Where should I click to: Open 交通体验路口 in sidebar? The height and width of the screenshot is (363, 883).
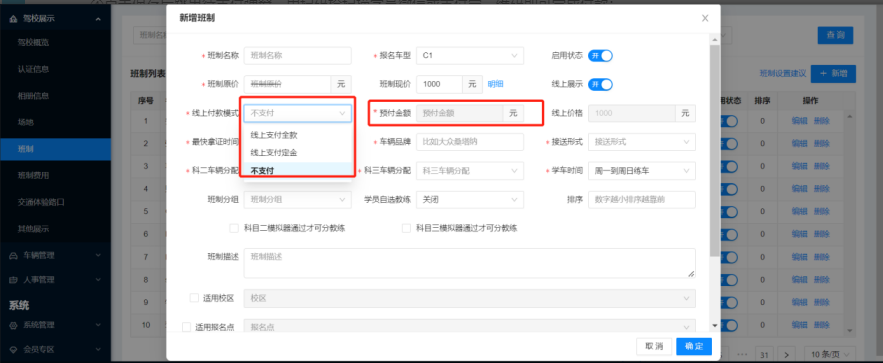[41, 202]
